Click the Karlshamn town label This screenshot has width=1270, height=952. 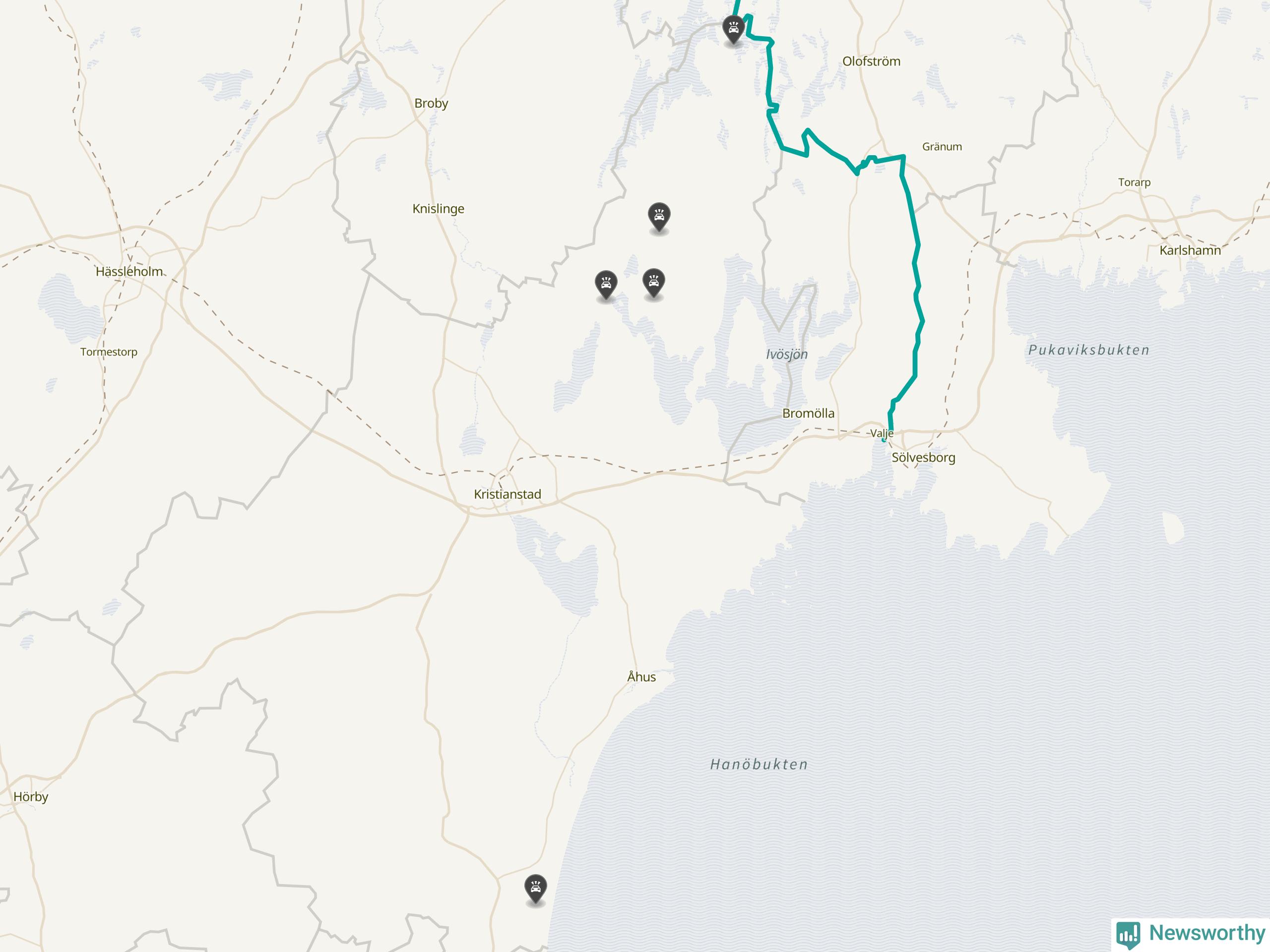[x=1190, y=250]
